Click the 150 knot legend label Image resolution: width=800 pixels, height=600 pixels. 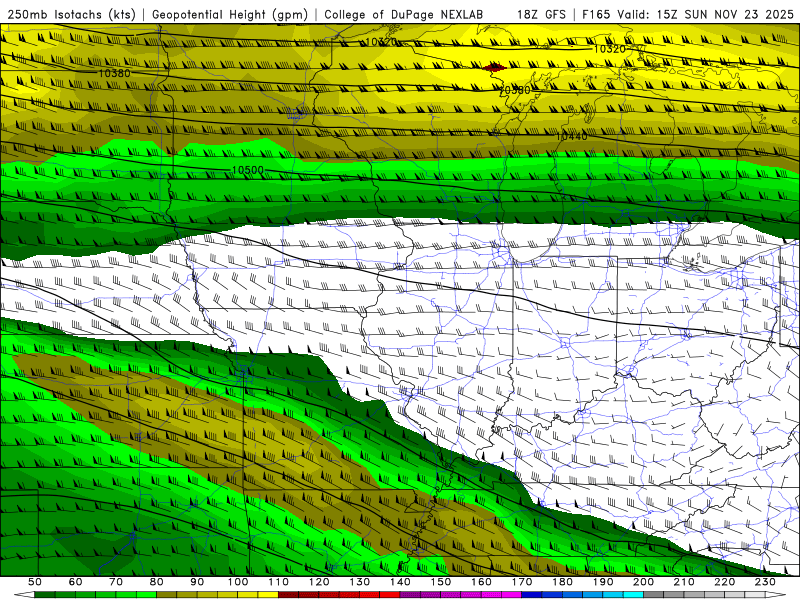tap(441, 582)
